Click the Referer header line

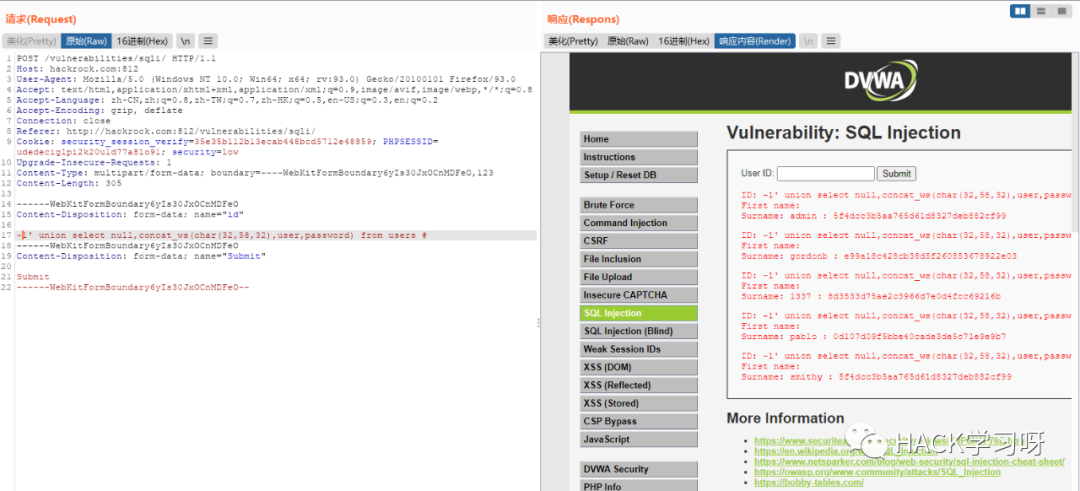tap(166, 131)
